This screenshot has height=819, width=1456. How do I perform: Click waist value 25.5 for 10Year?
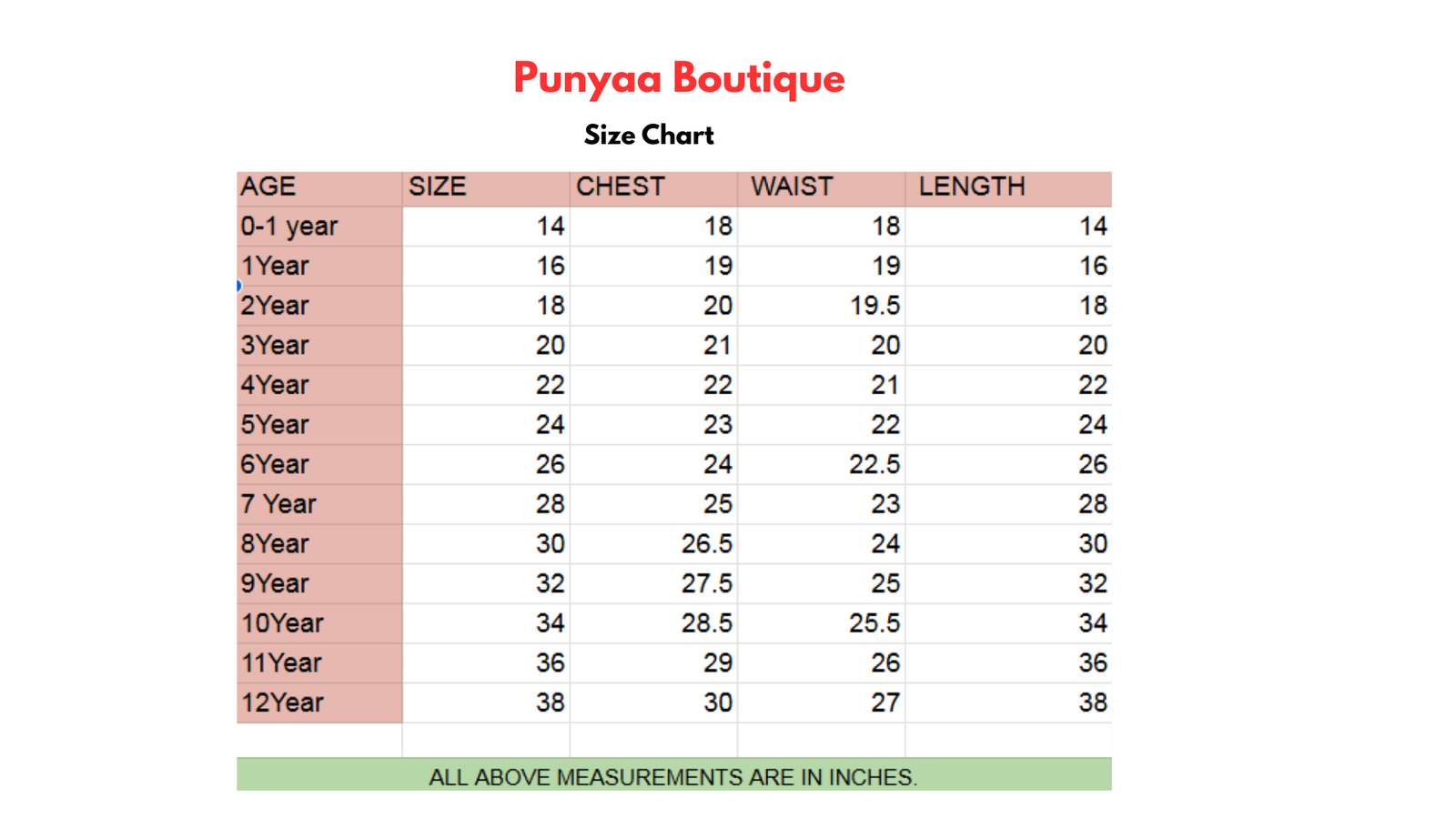tap(875, 623)
